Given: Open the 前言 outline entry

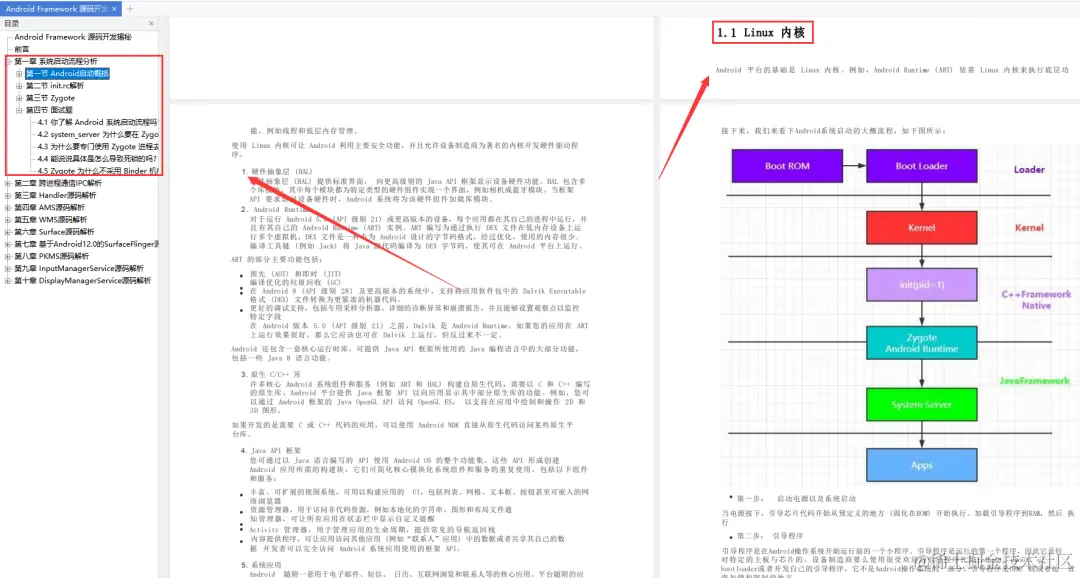Looking at the screenshot, I should click(x=22, y=50).
